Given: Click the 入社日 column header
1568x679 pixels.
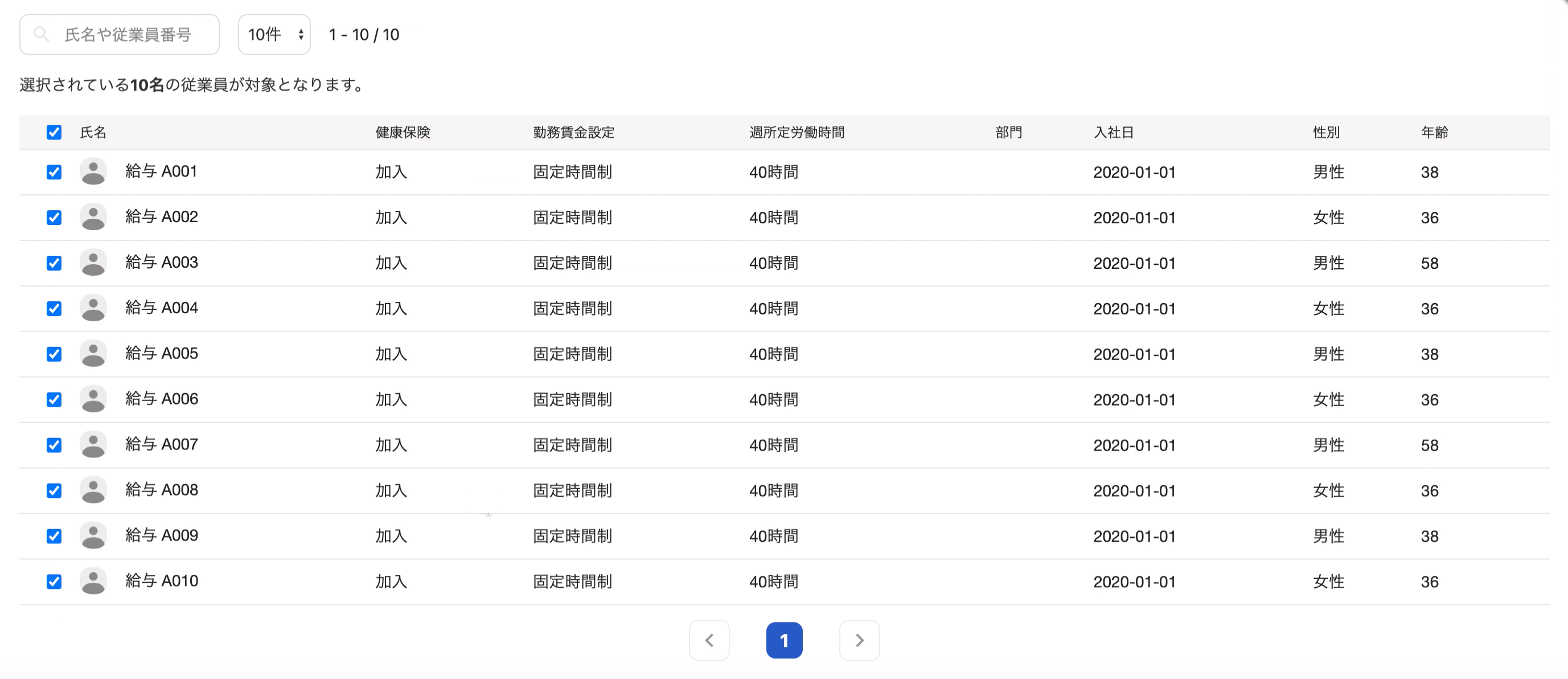Looking at the screenshot, I should point(1114,132).
